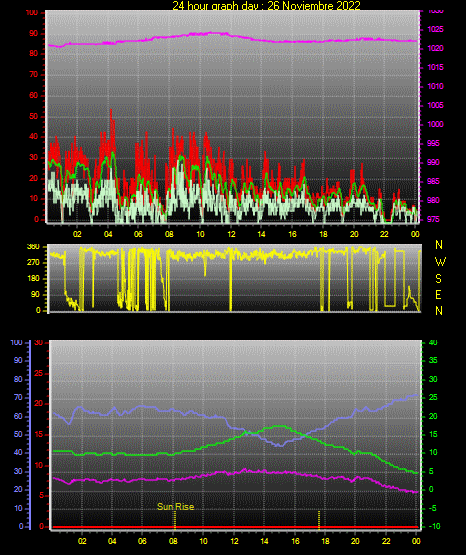Click the green temperature axis label -5

tap(433, 508)
